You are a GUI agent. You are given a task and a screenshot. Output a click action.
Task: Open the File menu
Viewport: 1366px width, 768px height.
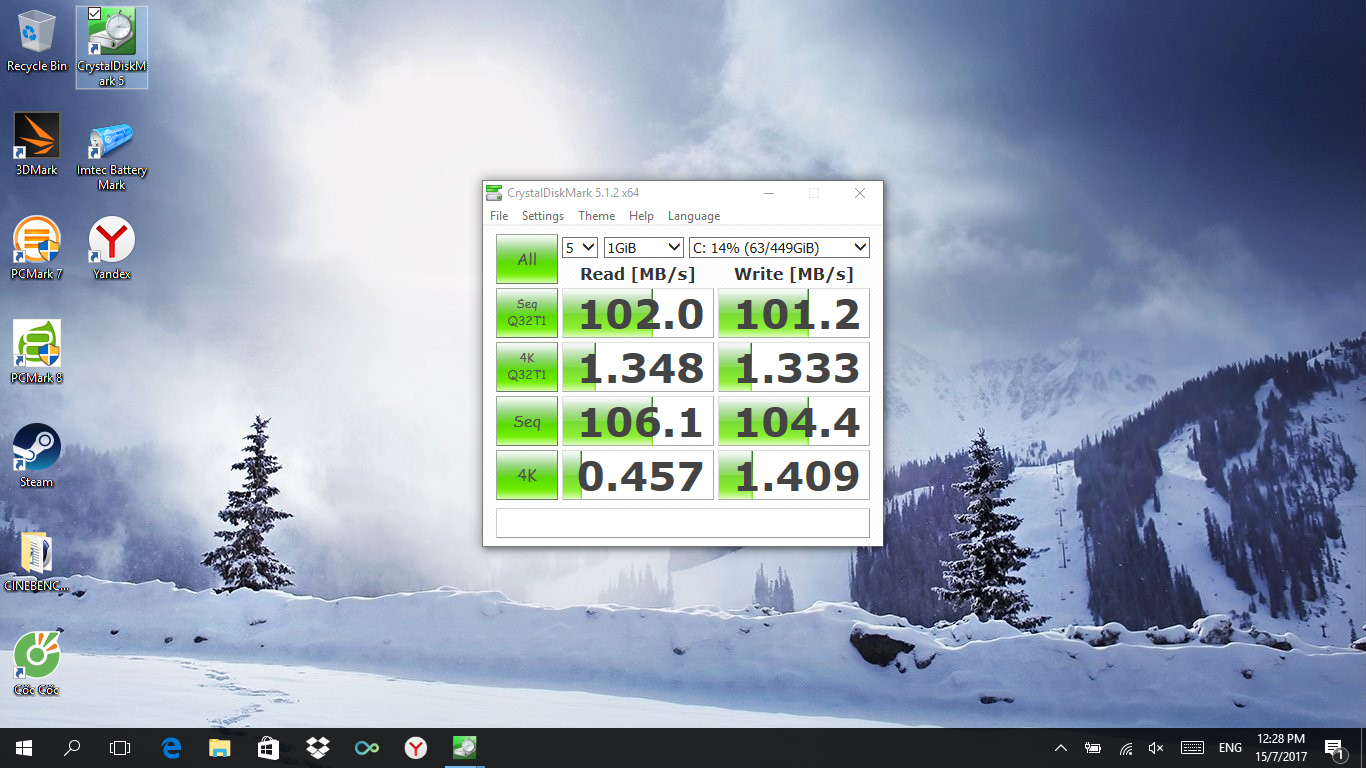click(x=498, y=215)
